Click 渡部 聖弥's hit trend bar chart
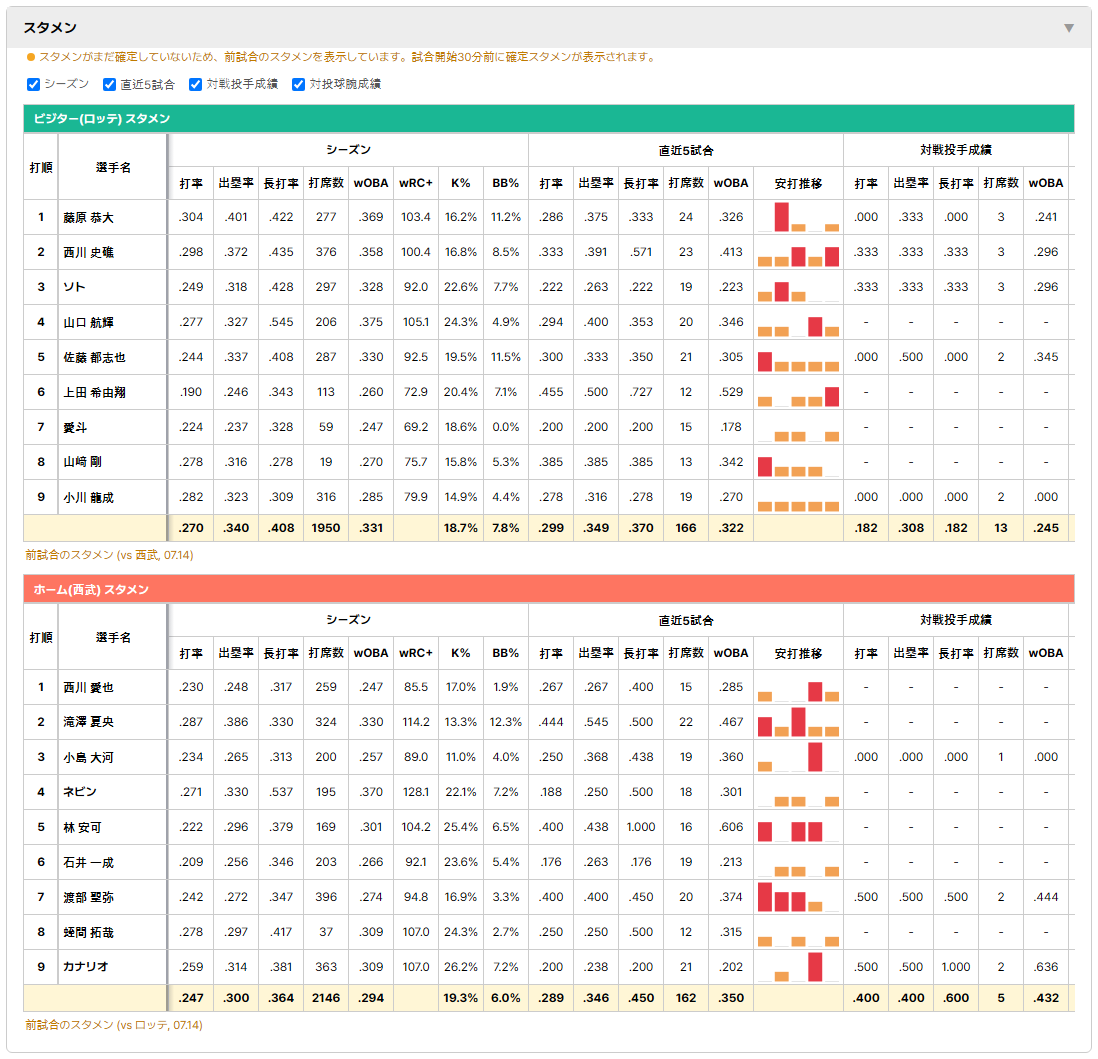 pyautogui.click(x=798, y=897)
